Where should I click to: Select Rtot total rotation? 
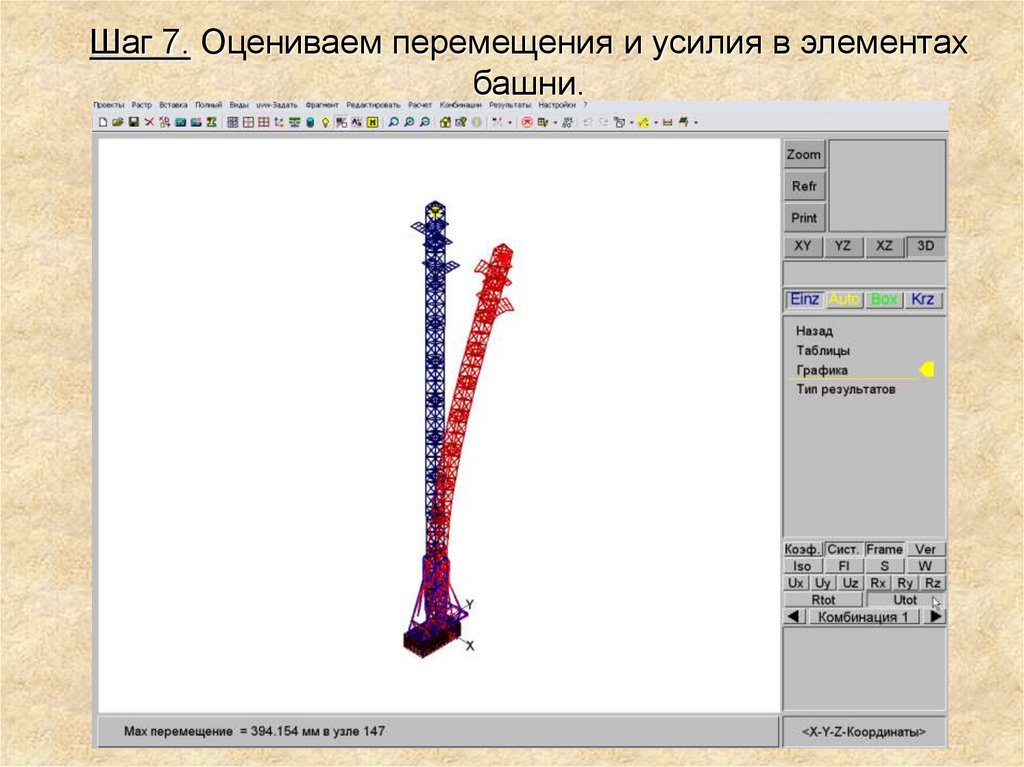824,600
